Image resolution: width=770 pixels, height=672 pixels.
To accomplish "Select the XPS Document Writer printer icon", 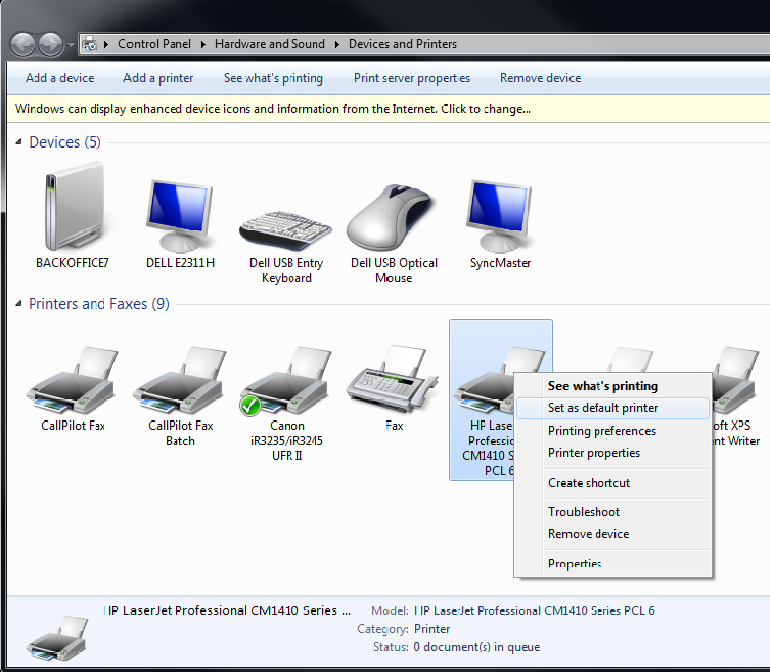I will pos(735,380).
